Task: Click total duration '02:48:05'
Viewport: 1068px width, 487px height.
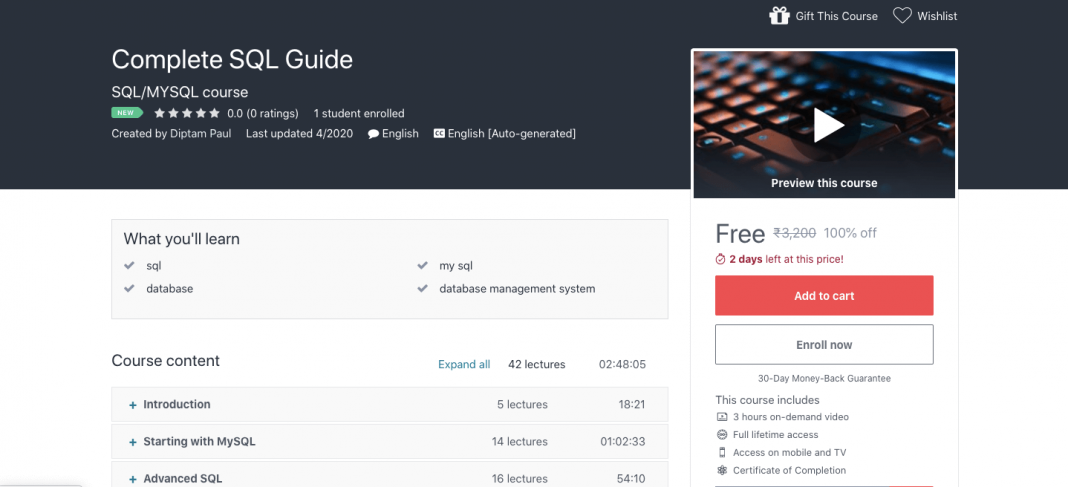Action: point(623,364)
